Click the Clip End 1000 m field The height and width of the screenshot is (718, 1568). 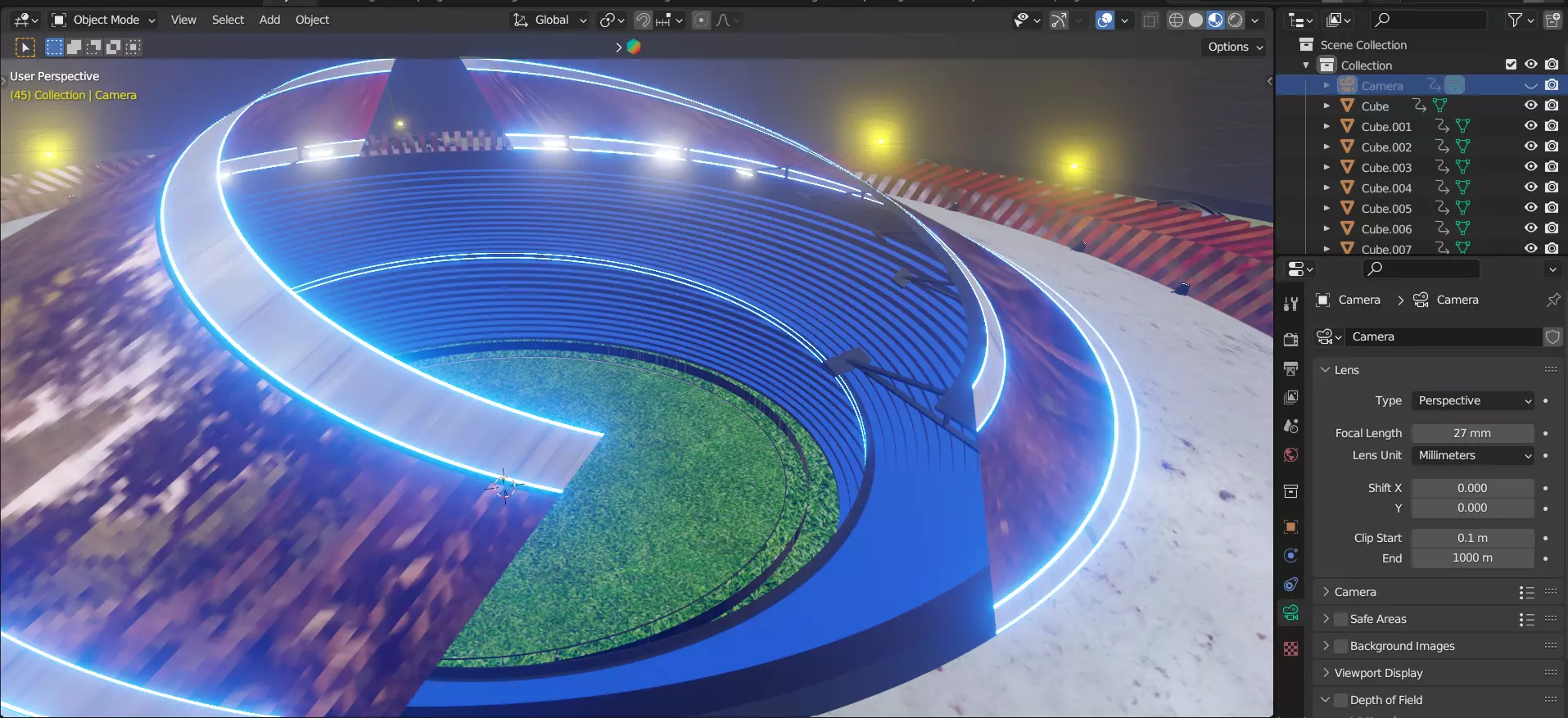click(1473, 558)
